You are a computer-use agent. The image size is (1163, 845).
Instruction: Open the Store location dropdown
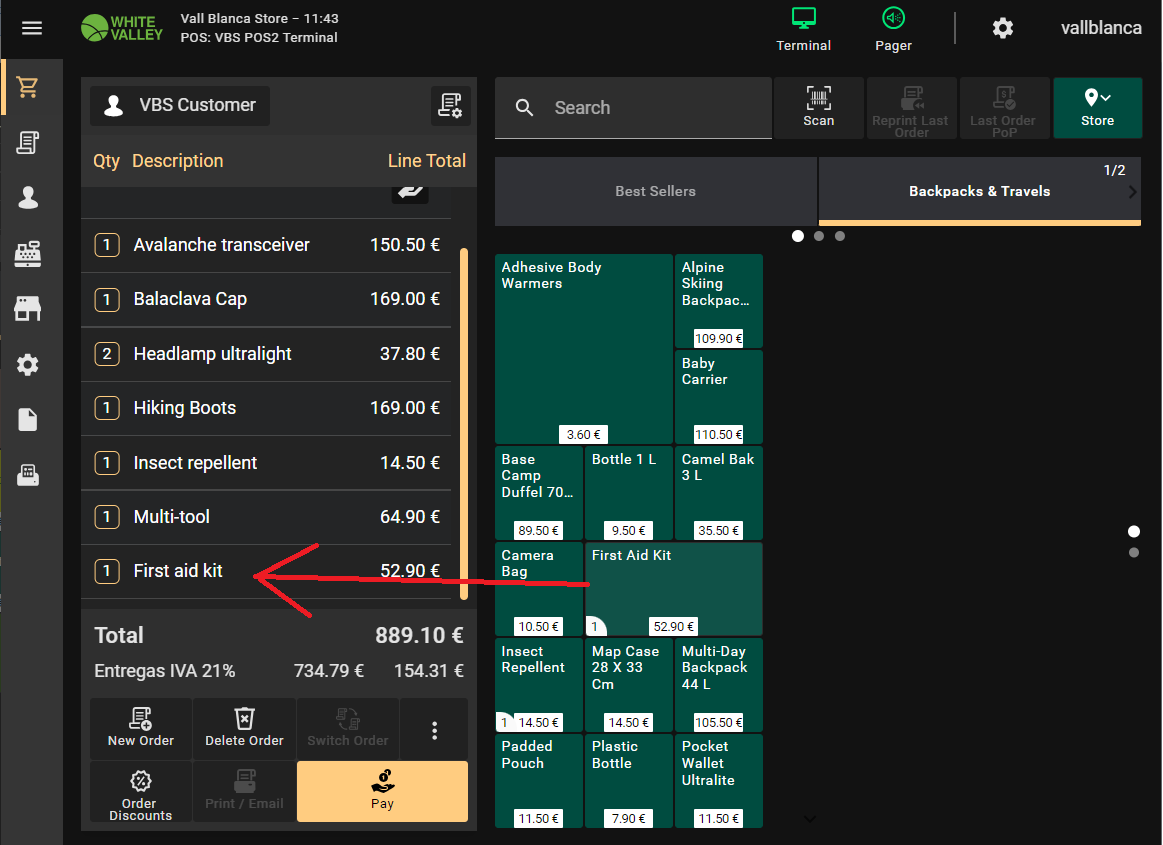coord(1097,108)
